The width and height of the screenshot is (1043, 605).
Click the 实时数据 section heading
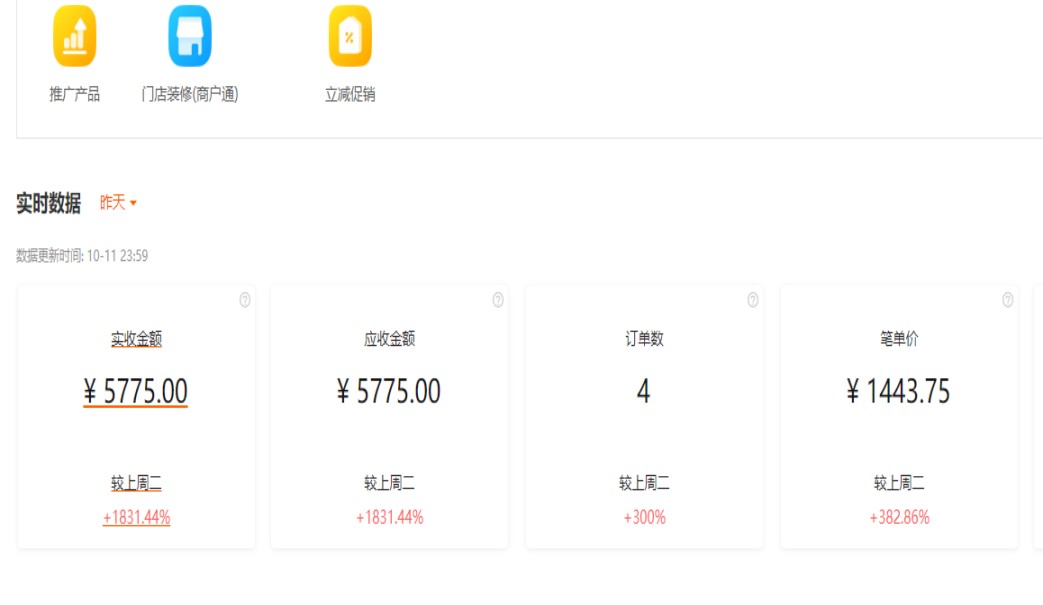(x=49, y=203)
